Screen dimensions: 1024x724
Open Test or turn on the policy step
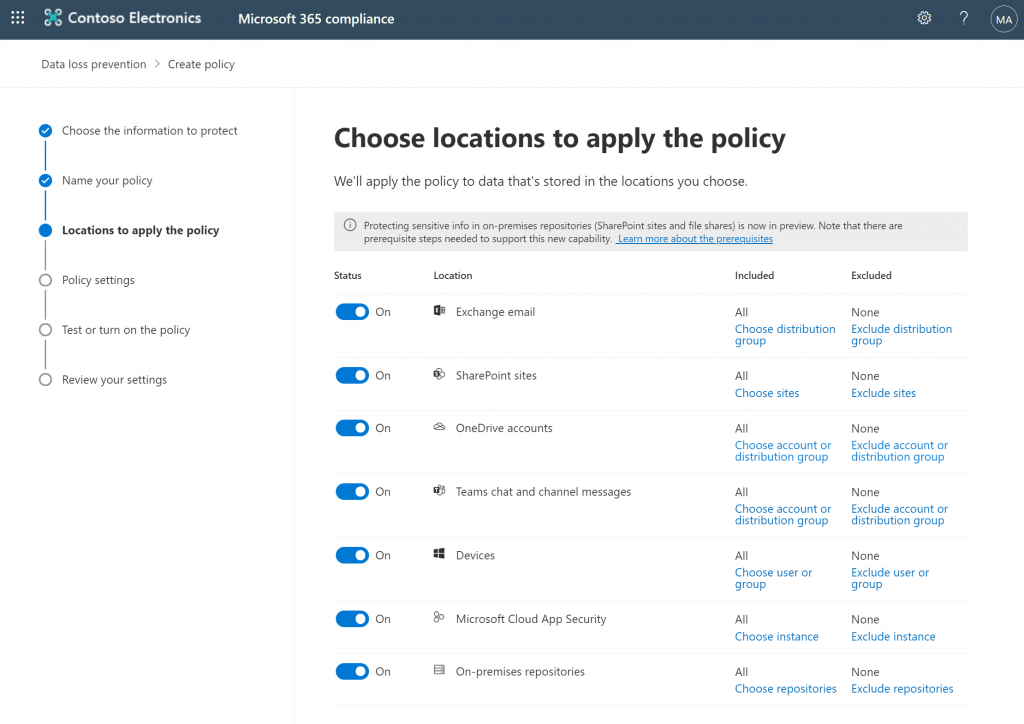pyautogui.click(x=126, y=330)
